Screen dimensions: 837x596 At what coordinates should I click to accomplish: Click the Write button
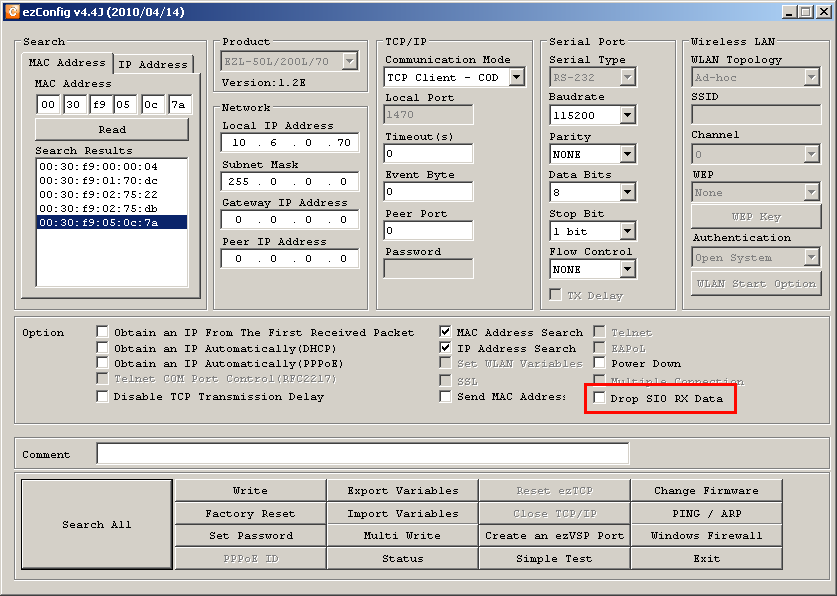[250, 490]
